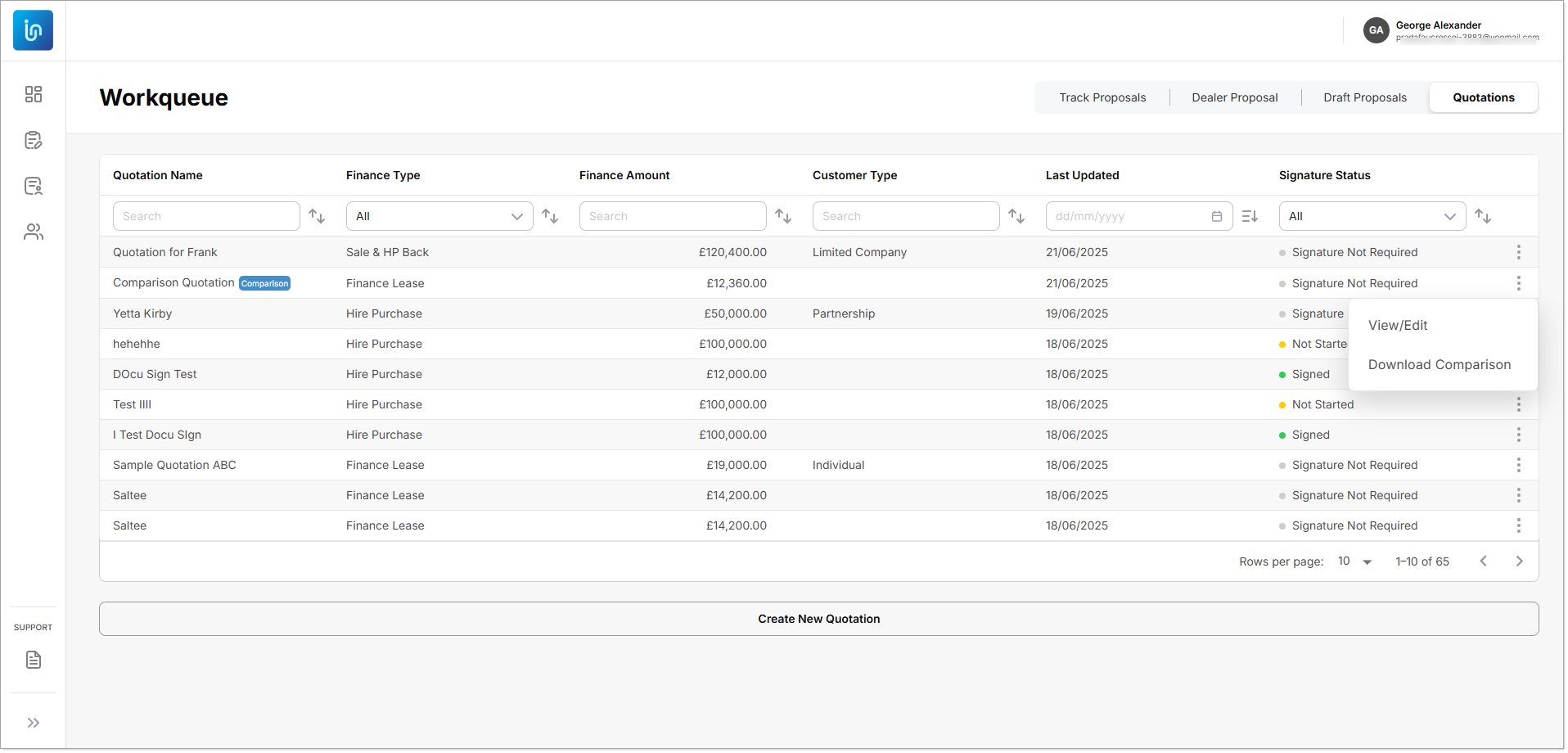Sort by Quotation Name column
Viewport: 1568px width, 753px height.
(317, 216)
